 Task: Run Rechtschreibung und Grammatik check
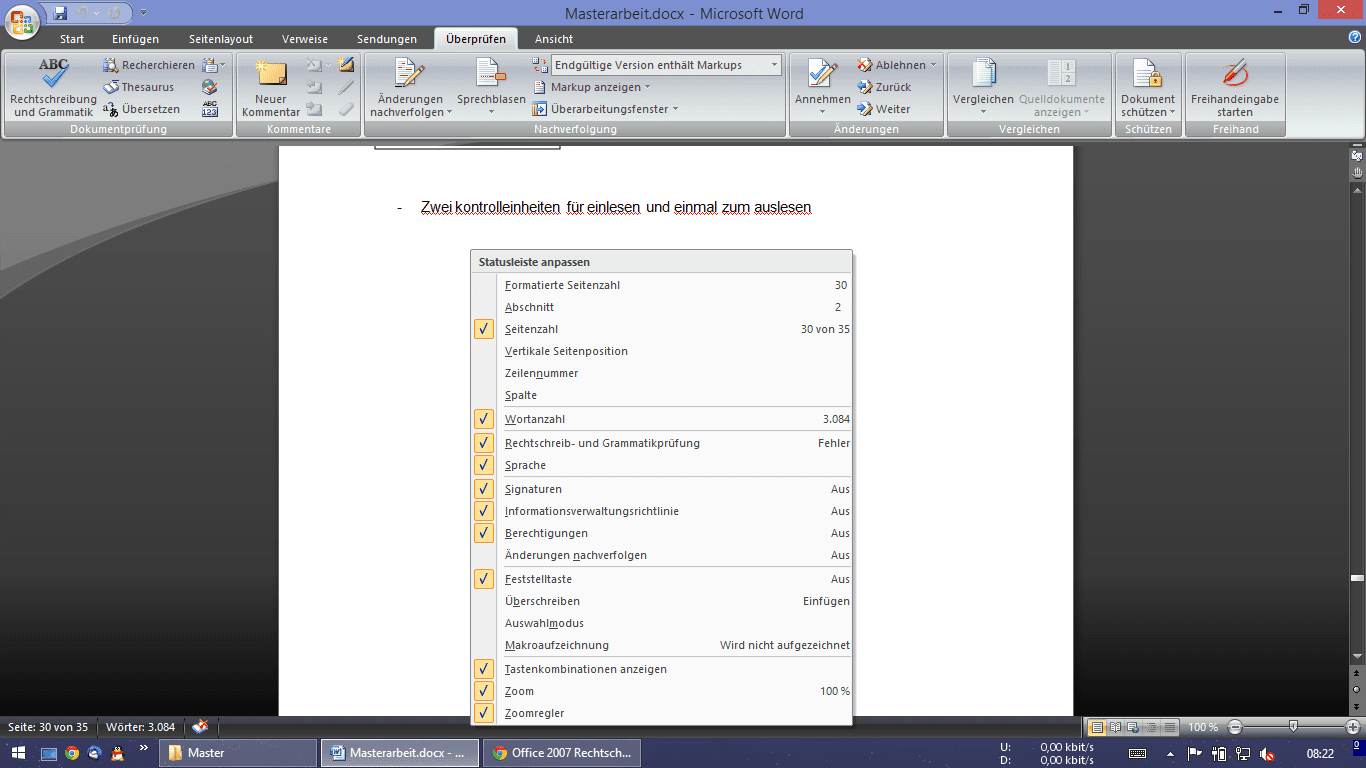[53, 89]
